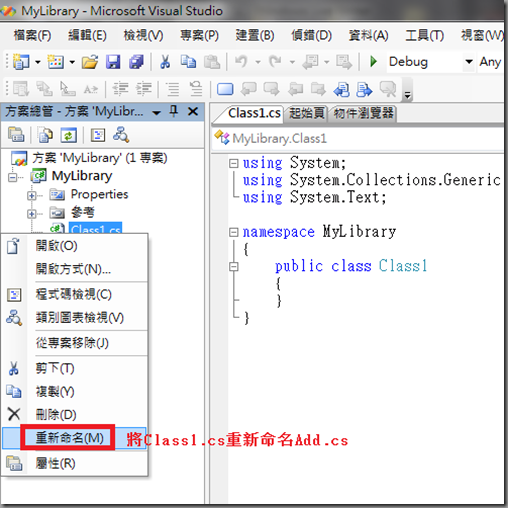Viewport: 508px width, 508px height.
Task: Click the Add New Item toolbar icon
Action: tap(56, 62)
